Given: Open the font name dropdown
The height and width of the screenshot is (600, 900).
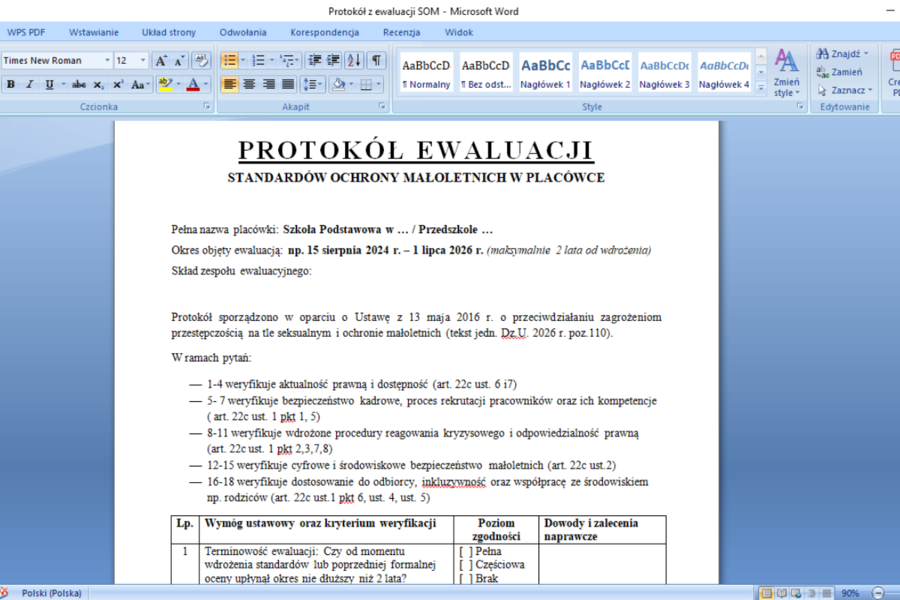Looking at the screenshot, I should pyautogui.click(x=107, y=60).
